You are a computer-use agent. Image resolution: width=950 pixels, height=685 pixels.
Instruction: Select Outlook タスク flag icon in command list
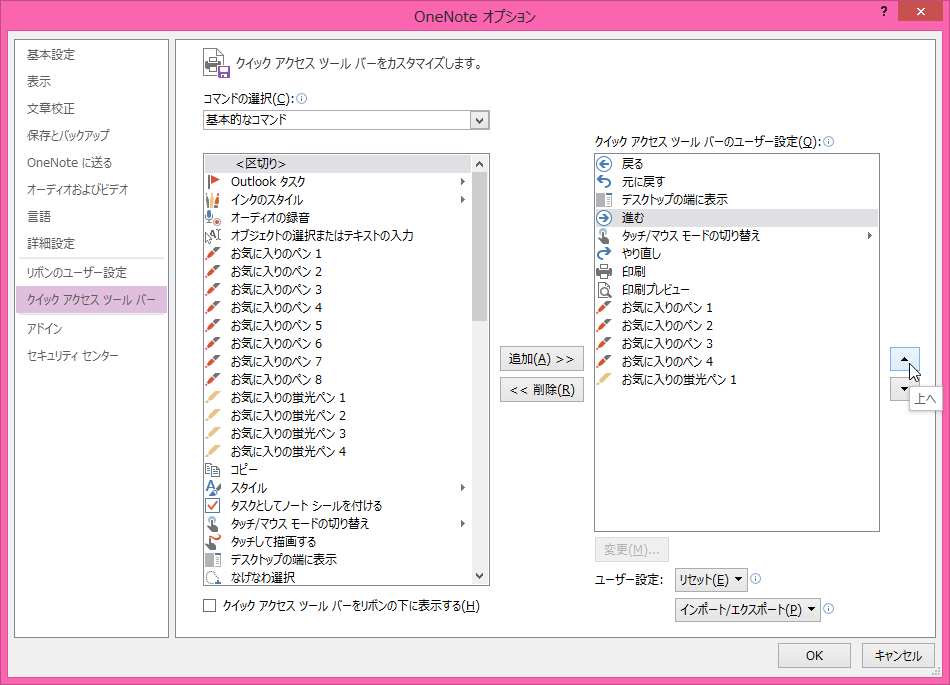point(213,181)
